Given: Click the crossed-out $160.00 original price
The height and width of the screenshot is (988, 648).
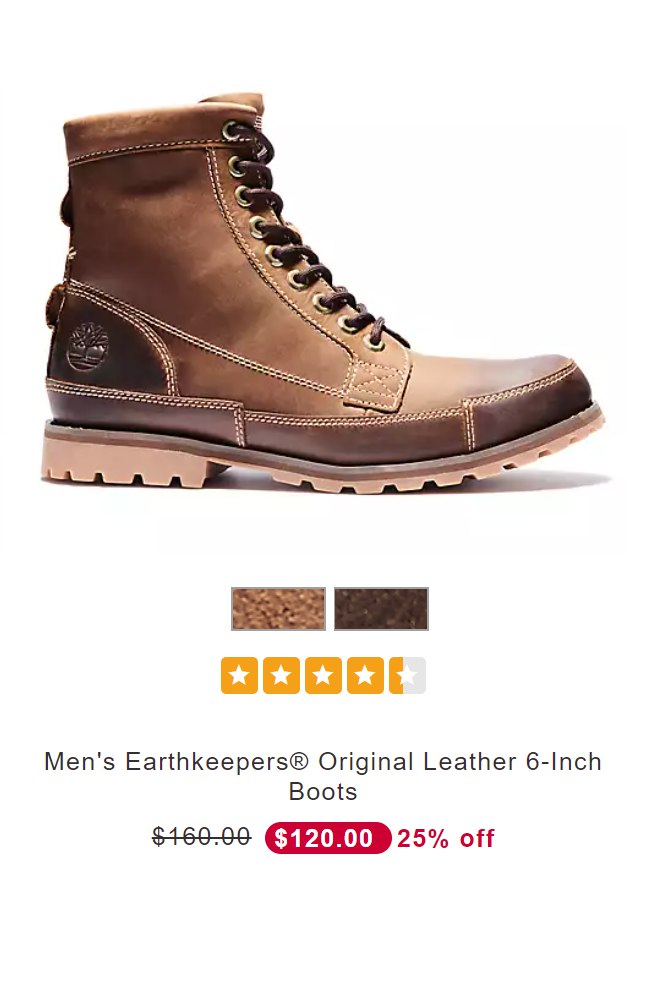Looking at the screenshot, I should 202,837.
